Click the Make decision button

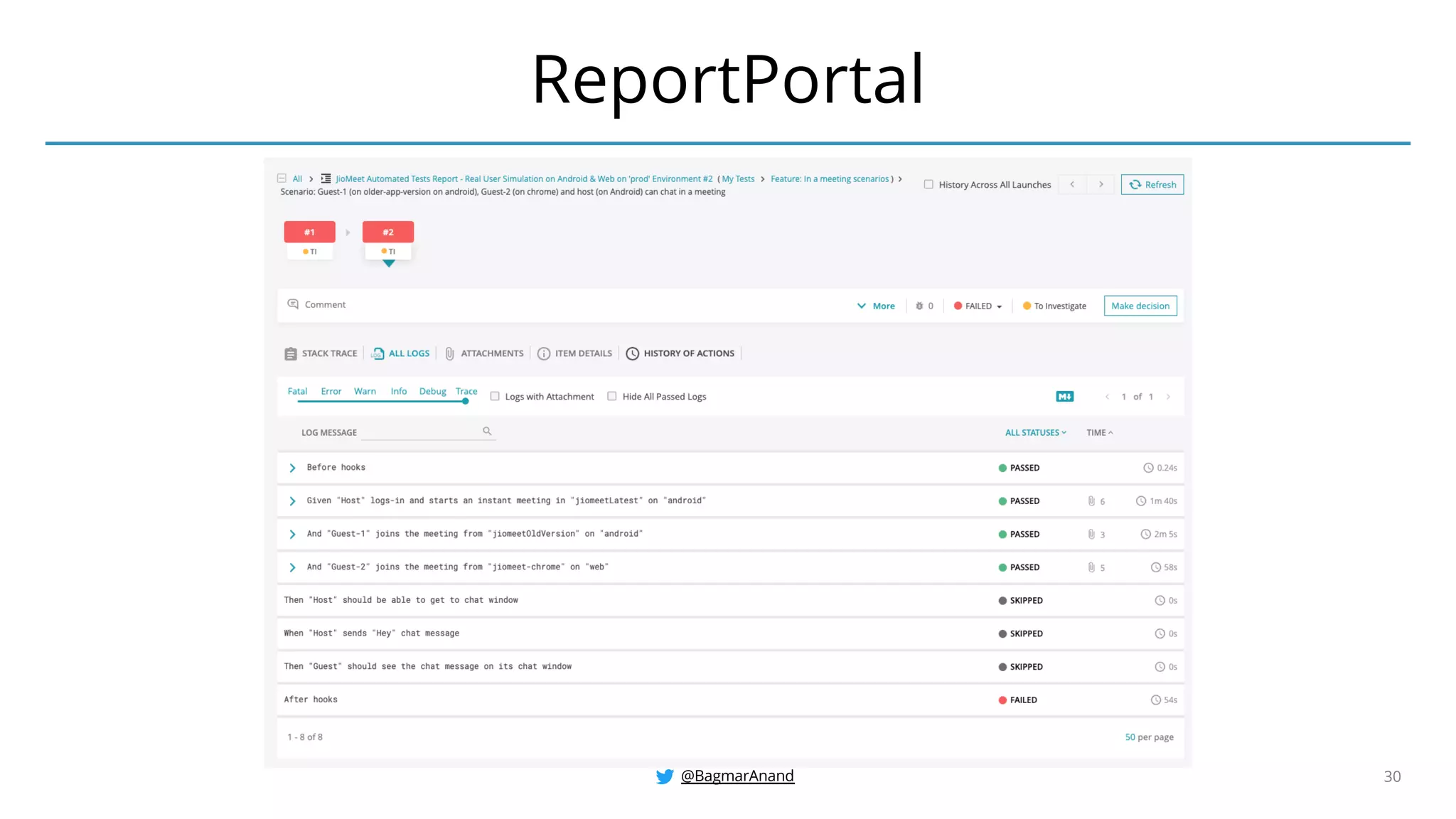[1140, 306]
